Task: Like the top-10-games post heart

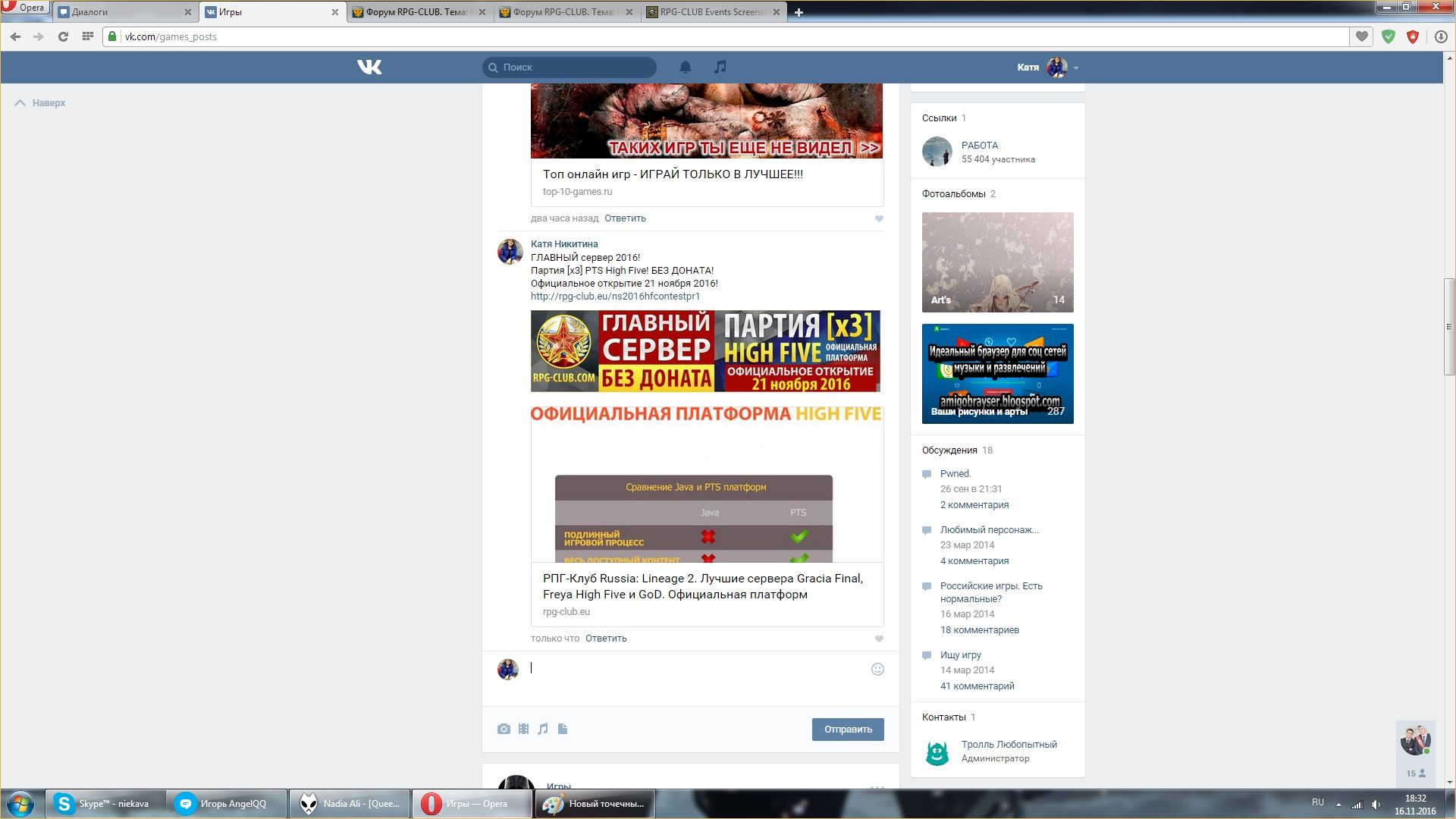Action: 879,218
